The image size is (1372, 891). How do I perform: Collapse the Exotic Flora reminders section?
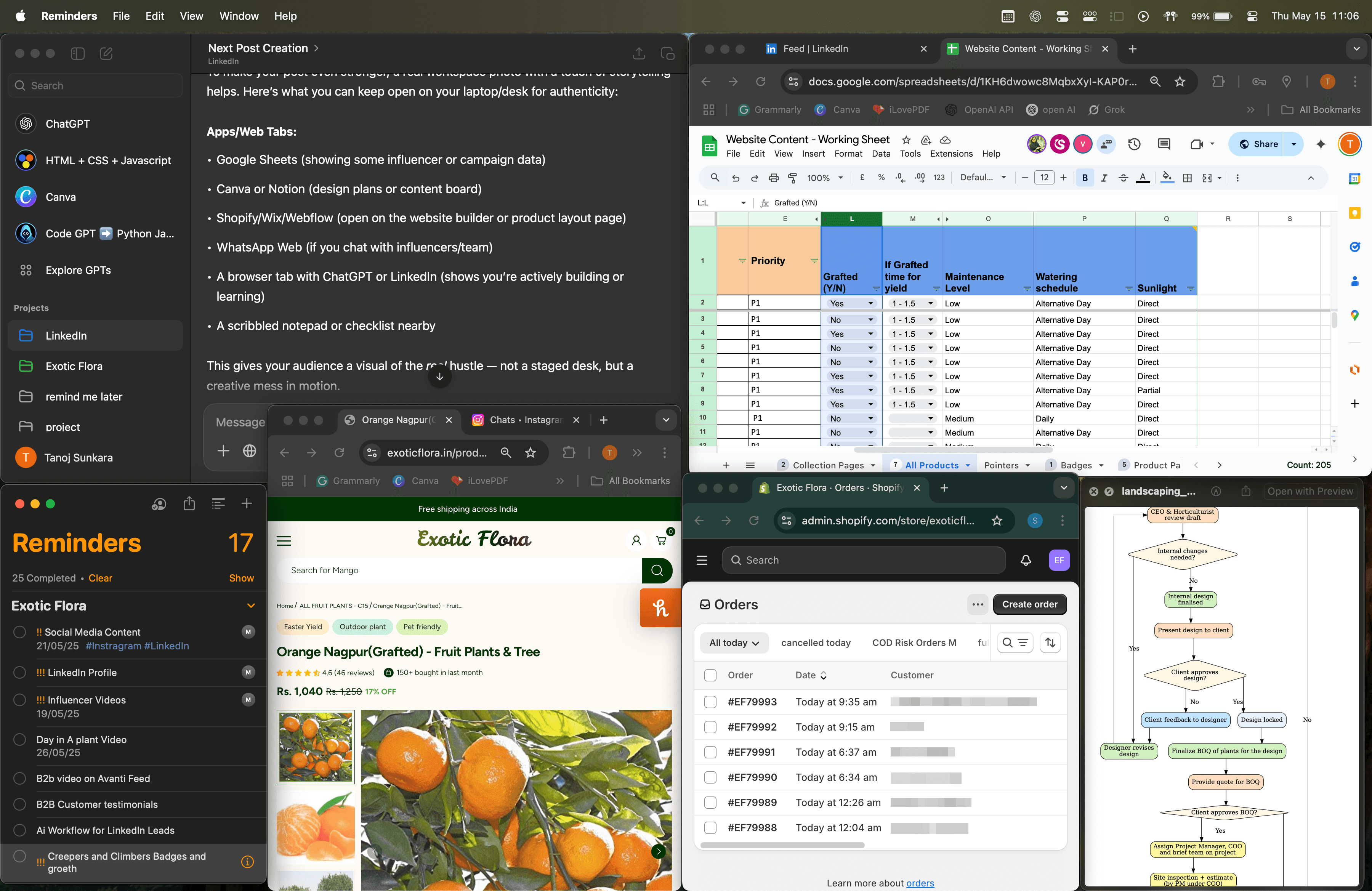(251, 606)
